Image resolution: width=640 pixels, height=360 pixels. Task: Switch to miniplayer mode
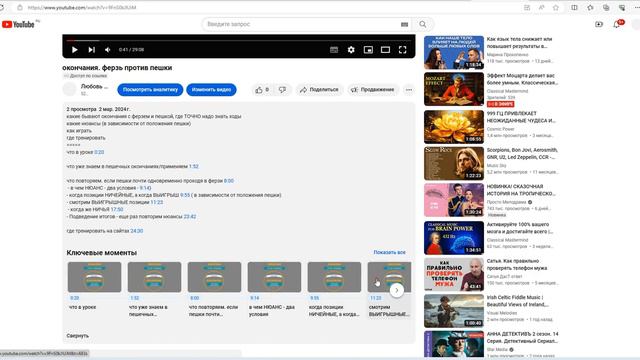pos(368,50)
